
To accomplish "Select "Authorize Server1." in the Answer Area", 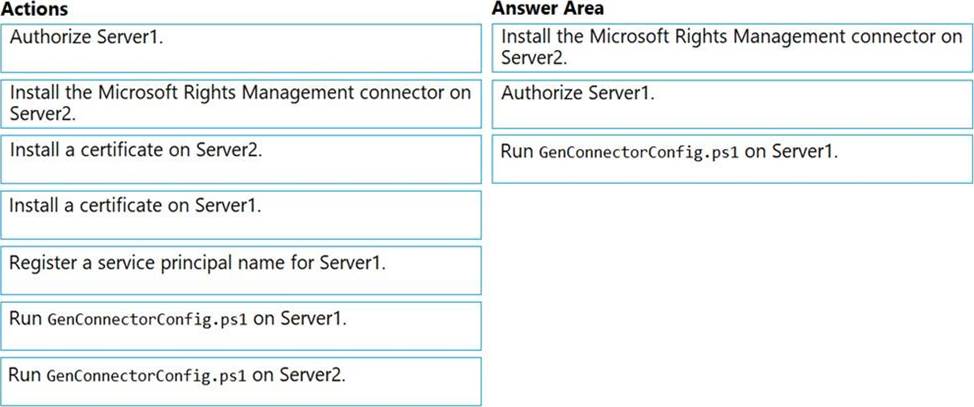I will (x=732, y=103).
